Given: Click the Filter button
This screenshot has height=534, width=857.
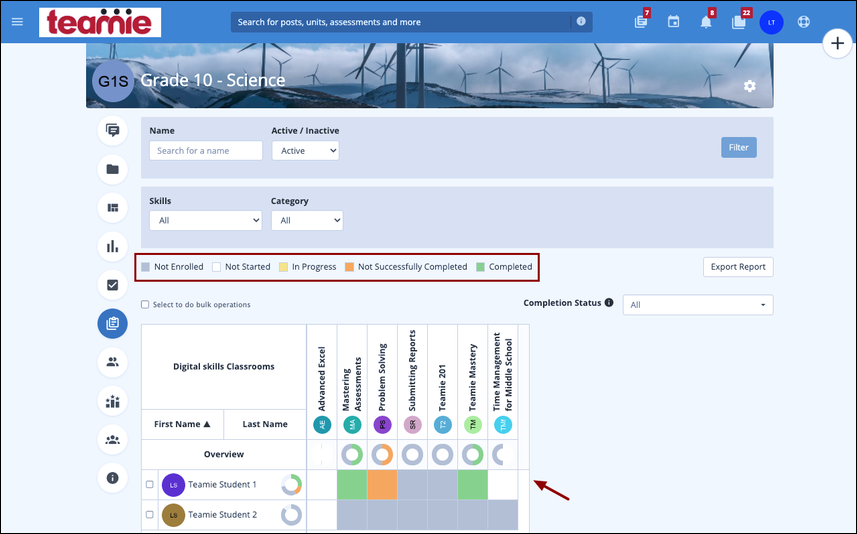Looking at the screenshot, I should [x=738, y=148].
